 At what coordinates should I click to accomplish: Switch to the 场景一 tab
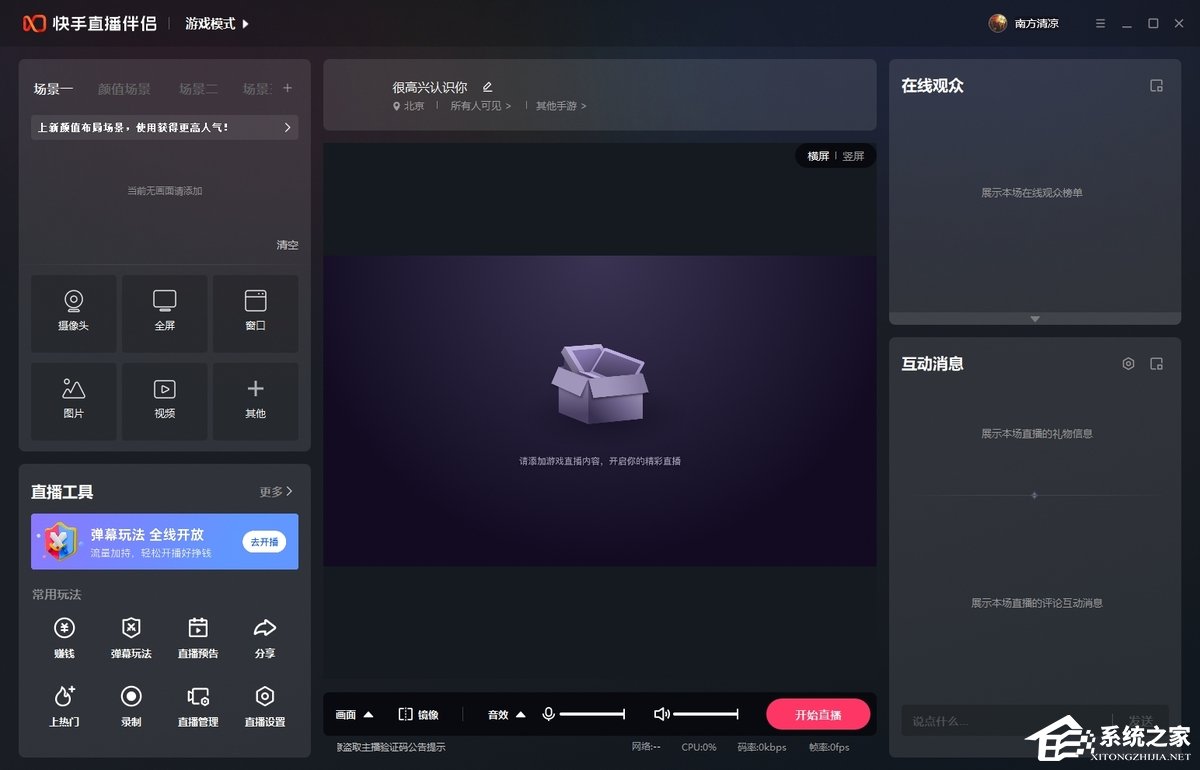point(53,89)
